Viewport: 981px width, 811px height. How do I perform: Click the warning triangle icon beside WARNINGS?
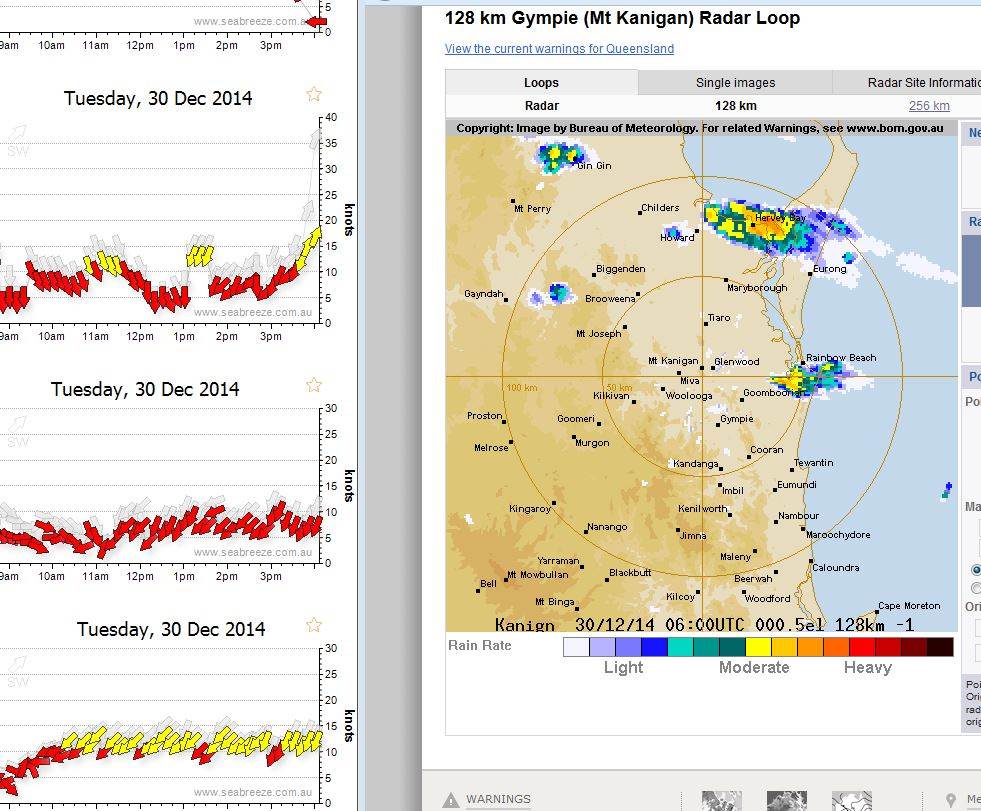pos(451,799)
